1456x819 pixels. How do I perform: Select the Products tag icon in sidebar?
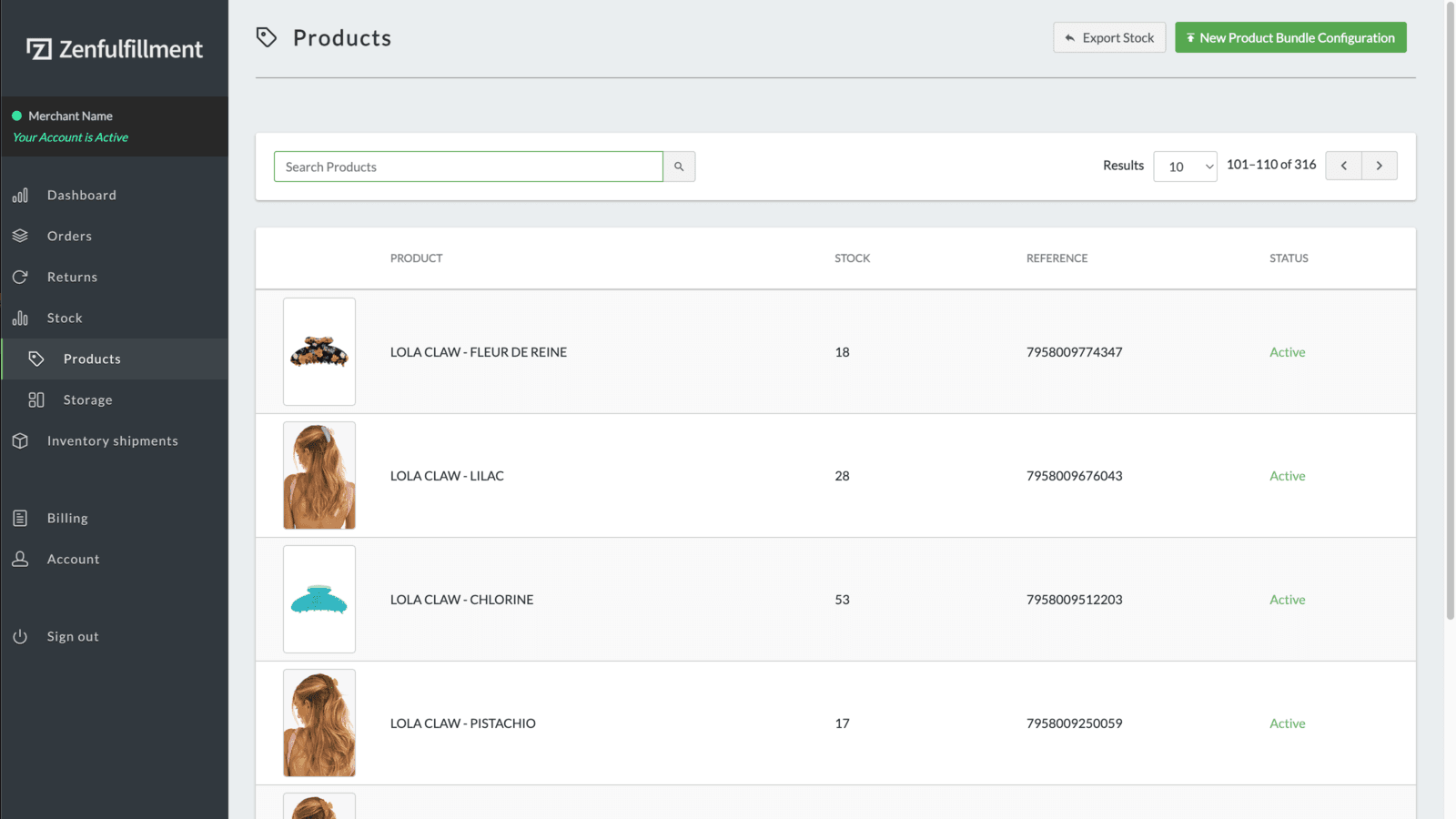point(36,359)
